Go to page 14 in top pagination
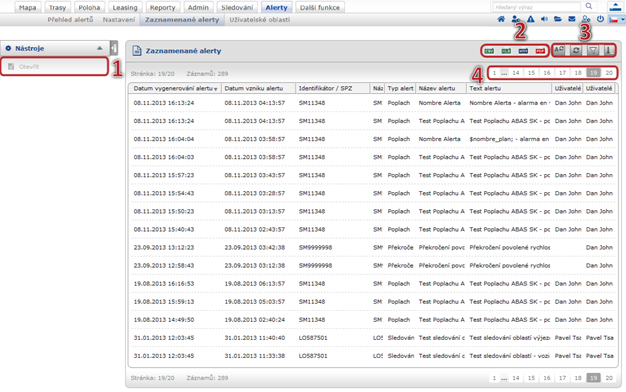 coord(516,73)
